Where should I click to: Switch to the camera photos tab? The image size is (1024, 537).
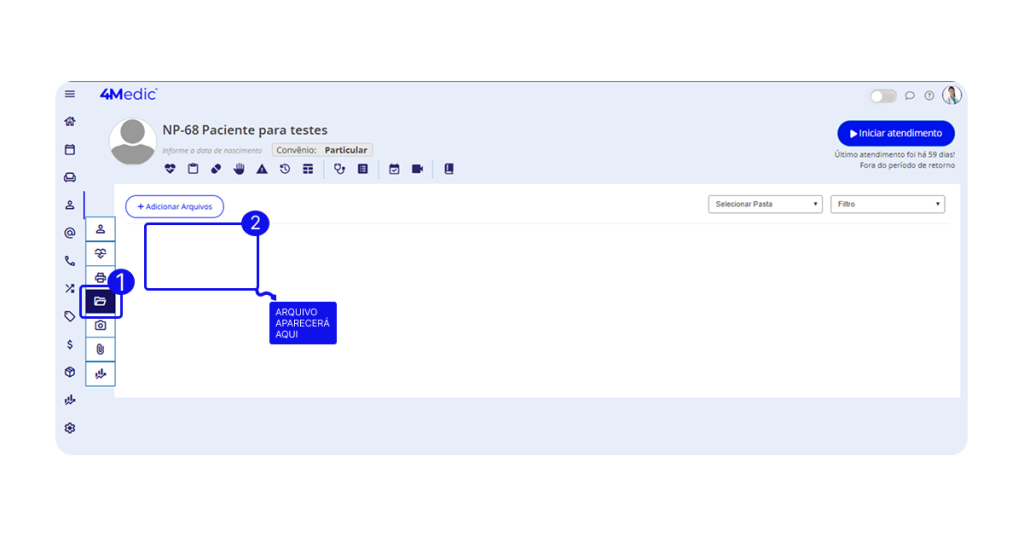[x=100, y=326]
